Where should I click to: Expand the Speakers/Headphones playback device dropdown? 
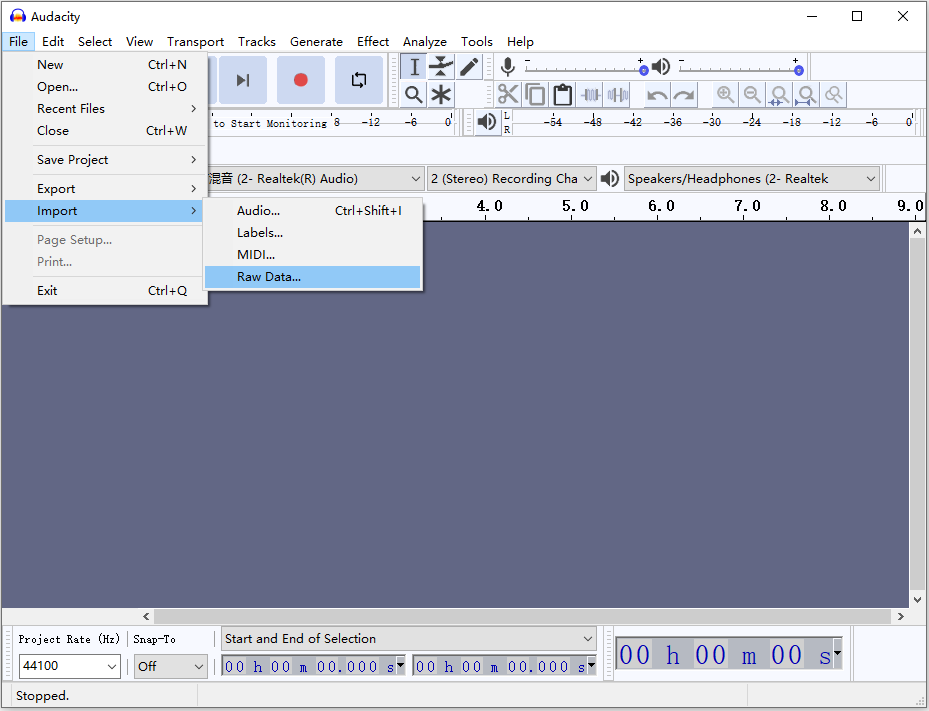[751, 179]
